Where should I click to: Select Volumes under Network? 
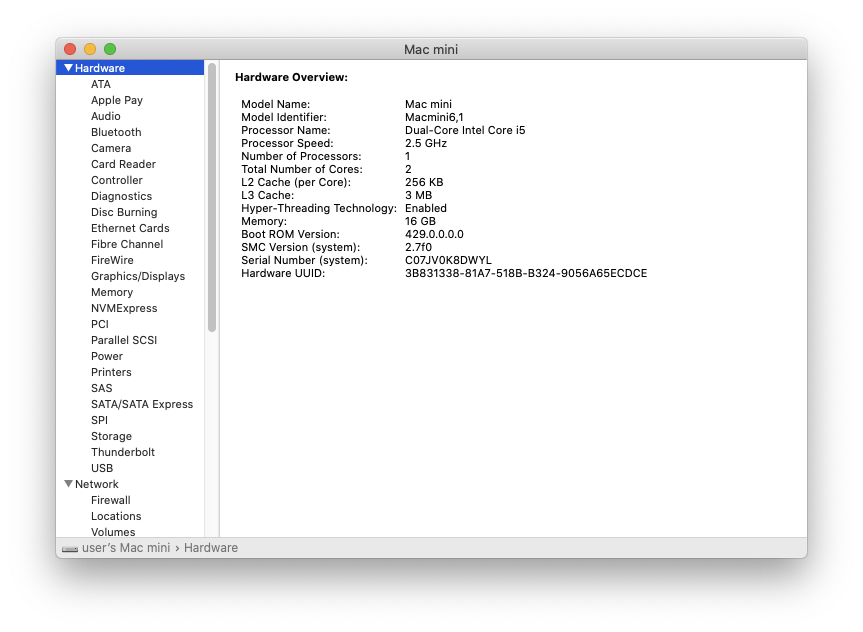[x=113, y=532]
